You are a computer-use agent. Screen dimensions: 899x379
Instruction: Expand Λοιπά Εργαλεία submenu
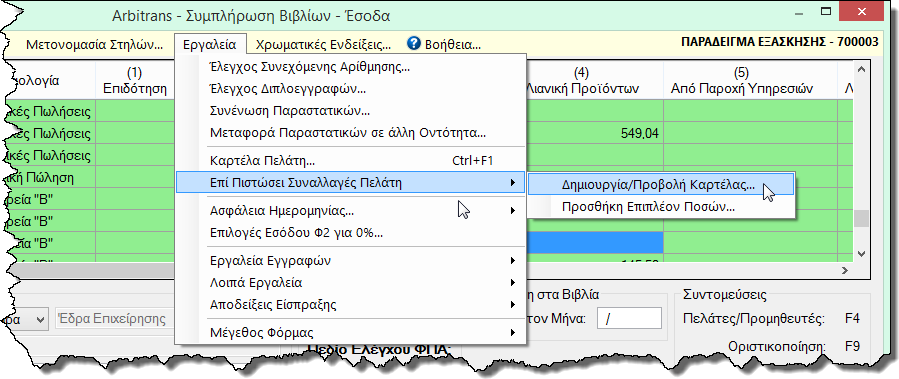point(350,283)
